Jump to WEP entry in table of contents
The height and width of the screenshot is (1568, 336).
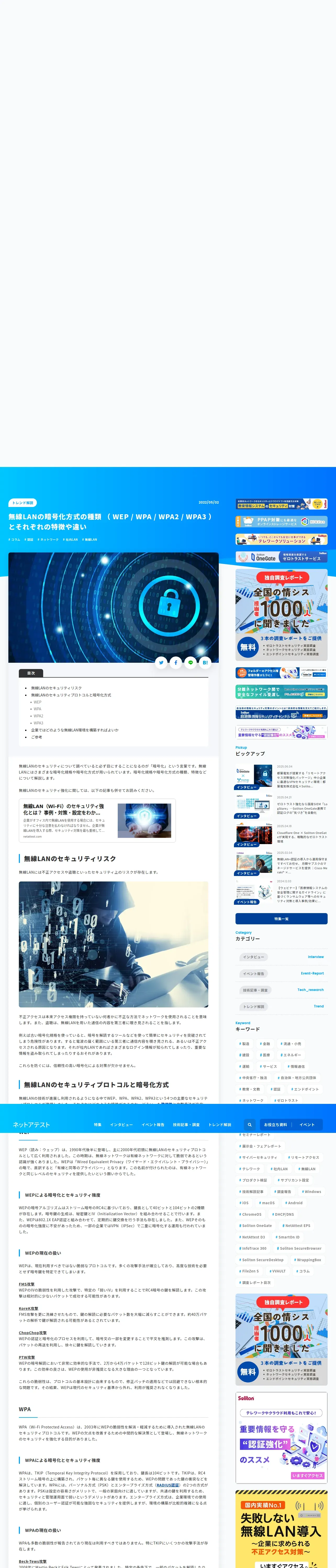point(37,702)
